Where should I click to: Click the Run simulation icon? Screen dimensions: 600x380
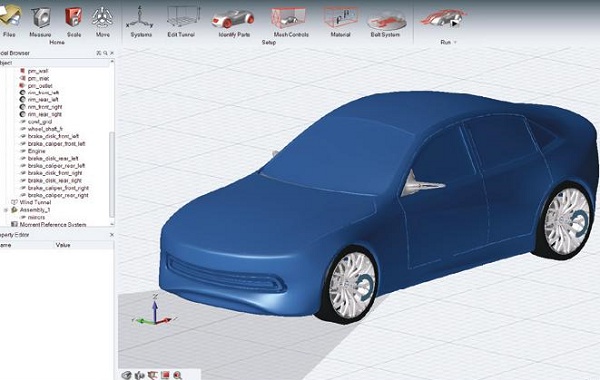[443, 18]
